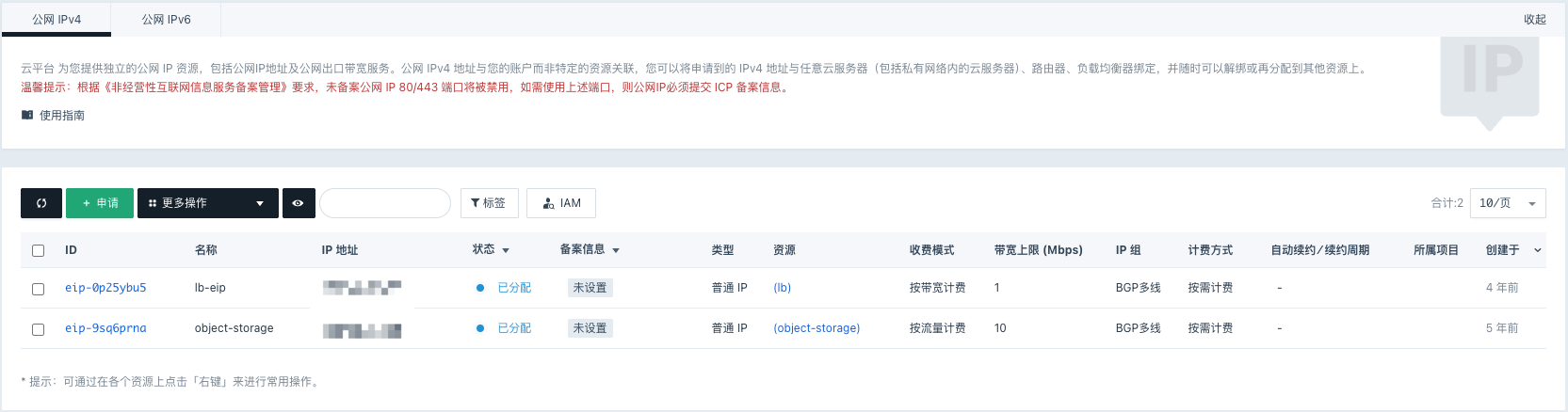The height and width of the screenshot is (412, 1568).
Task: Toggle the select-all header checkbox
Action: tap(39, 250)
